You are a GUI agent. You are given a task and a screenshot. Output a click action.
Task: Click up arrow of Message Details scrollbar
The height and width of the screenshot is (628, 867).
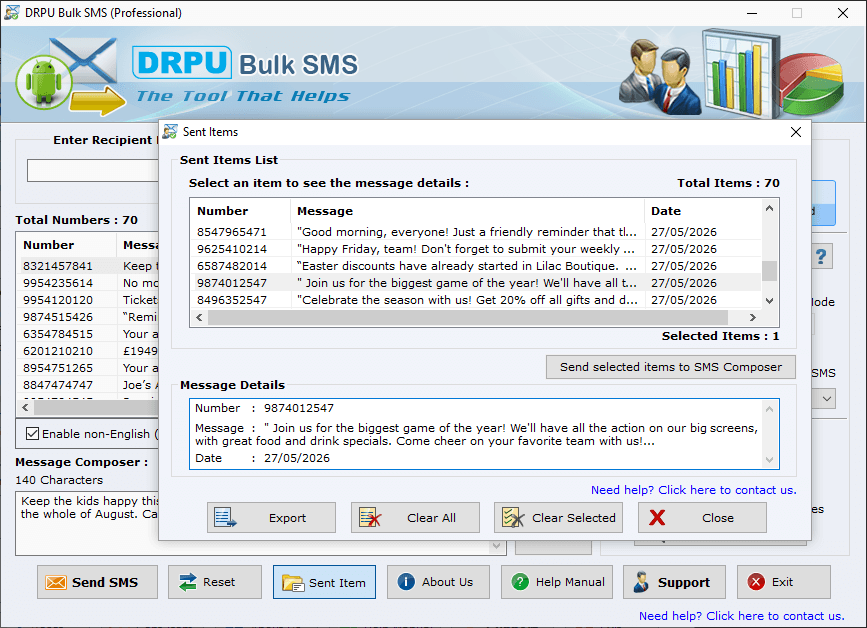769,409
